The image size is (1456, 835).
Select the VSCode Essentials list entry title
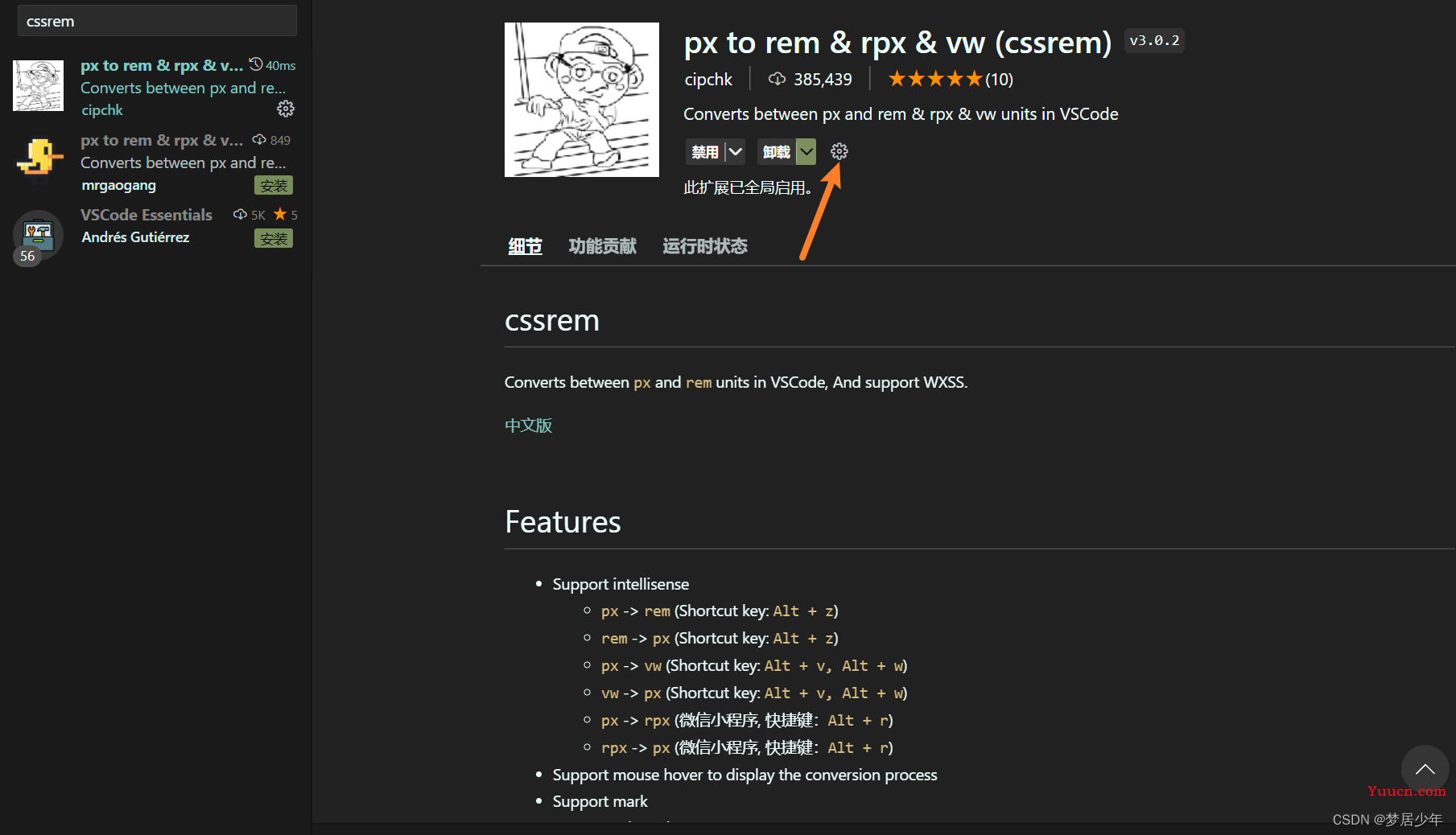coord(146,215)
